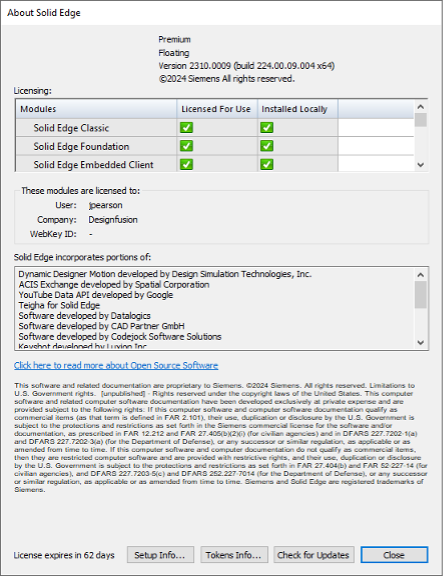The width and height of the screenshot is (444, 576).
Task: Click the ©2024 Siemens copyright line
Action: pos(227,79)
